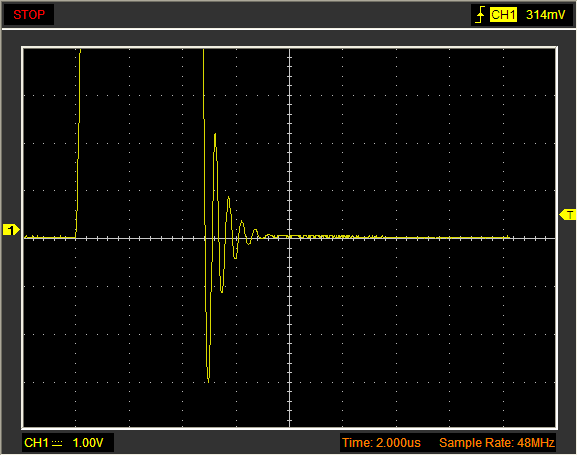Click the center crosshair of the graticule
This screenshot has width=578, height=456.
pyautogui.click(x=290, y=238)
